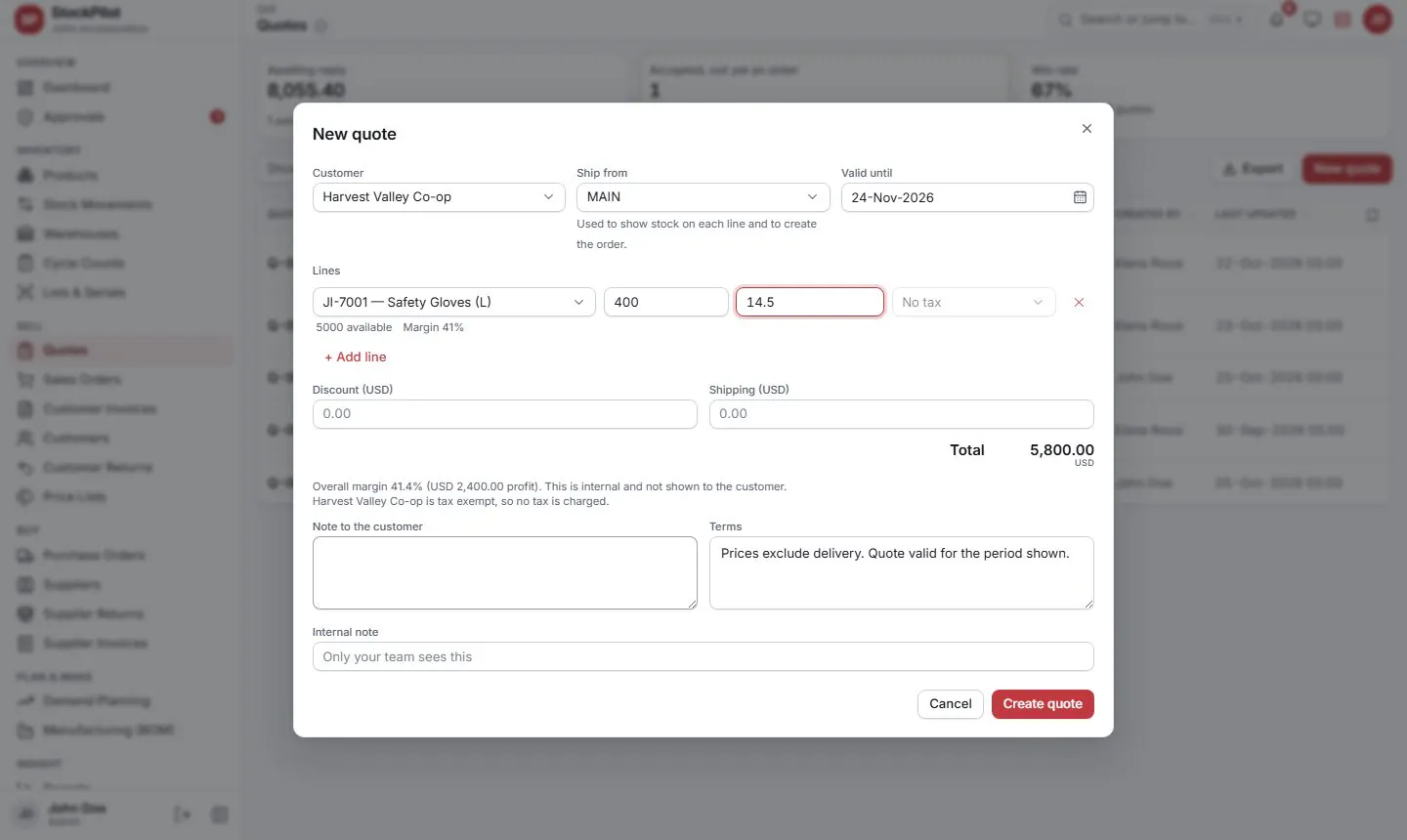Screen dimensions: 1407x840
Task: Focus the Internal note field
Action: [703, 656]
